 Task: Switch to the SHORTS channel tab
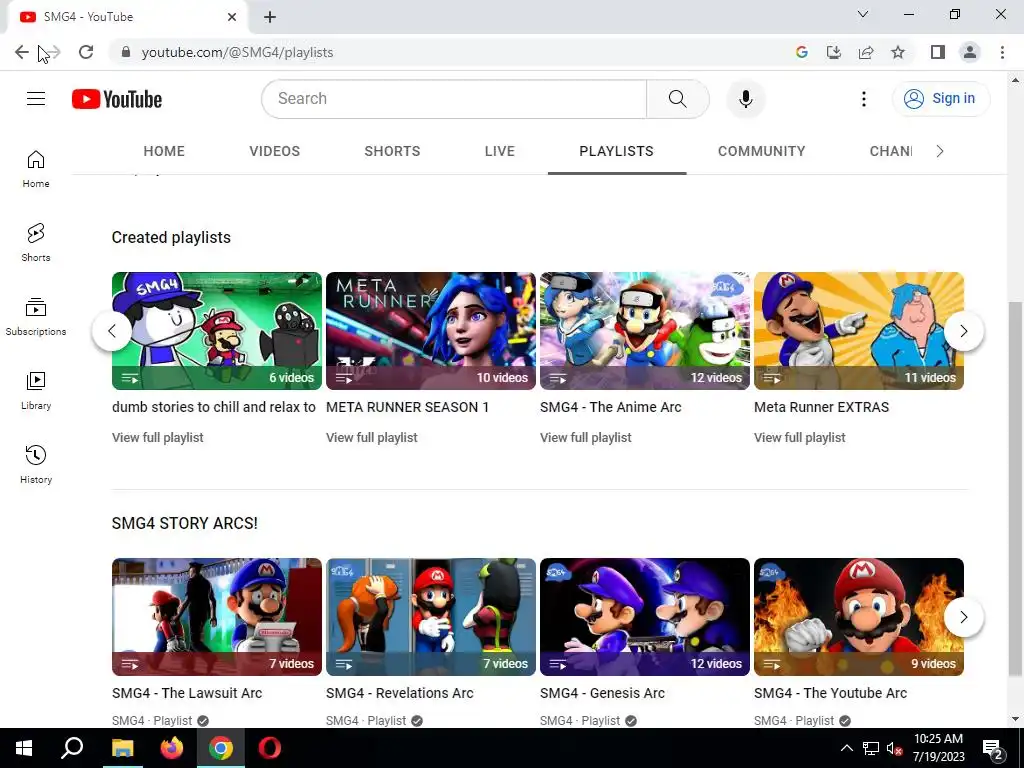pos(392,152)
